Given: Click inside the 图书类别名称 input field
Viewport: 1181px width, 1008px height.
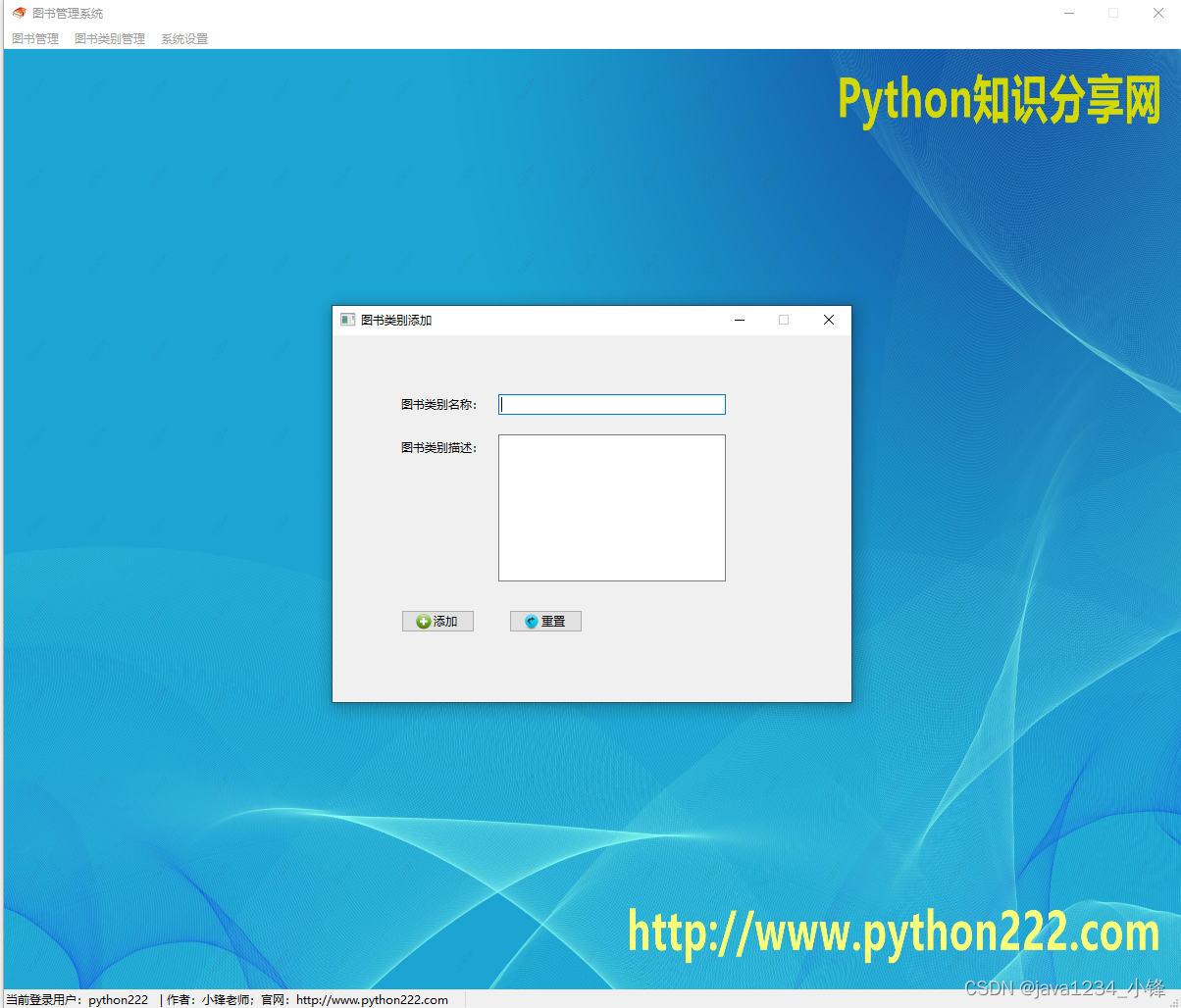Looking at the screenshot, I should point(611,404).
